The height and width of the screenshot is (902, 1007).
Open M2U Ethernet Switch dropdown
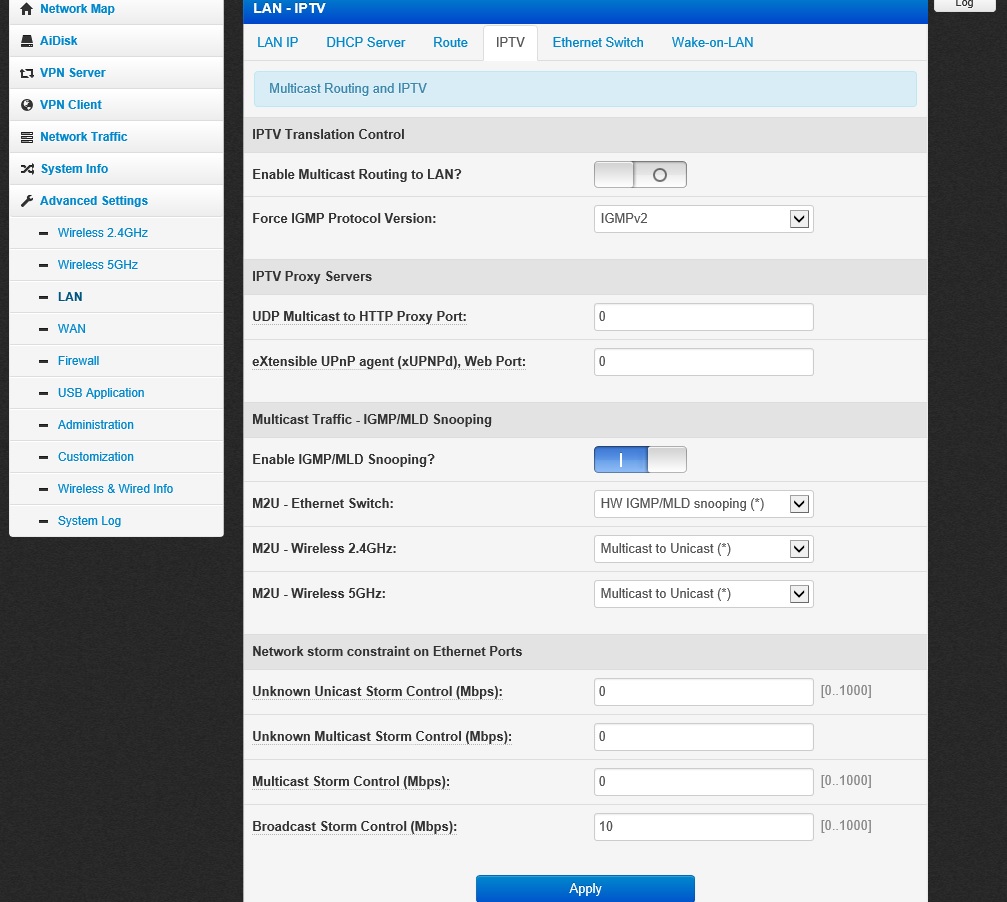703,504
